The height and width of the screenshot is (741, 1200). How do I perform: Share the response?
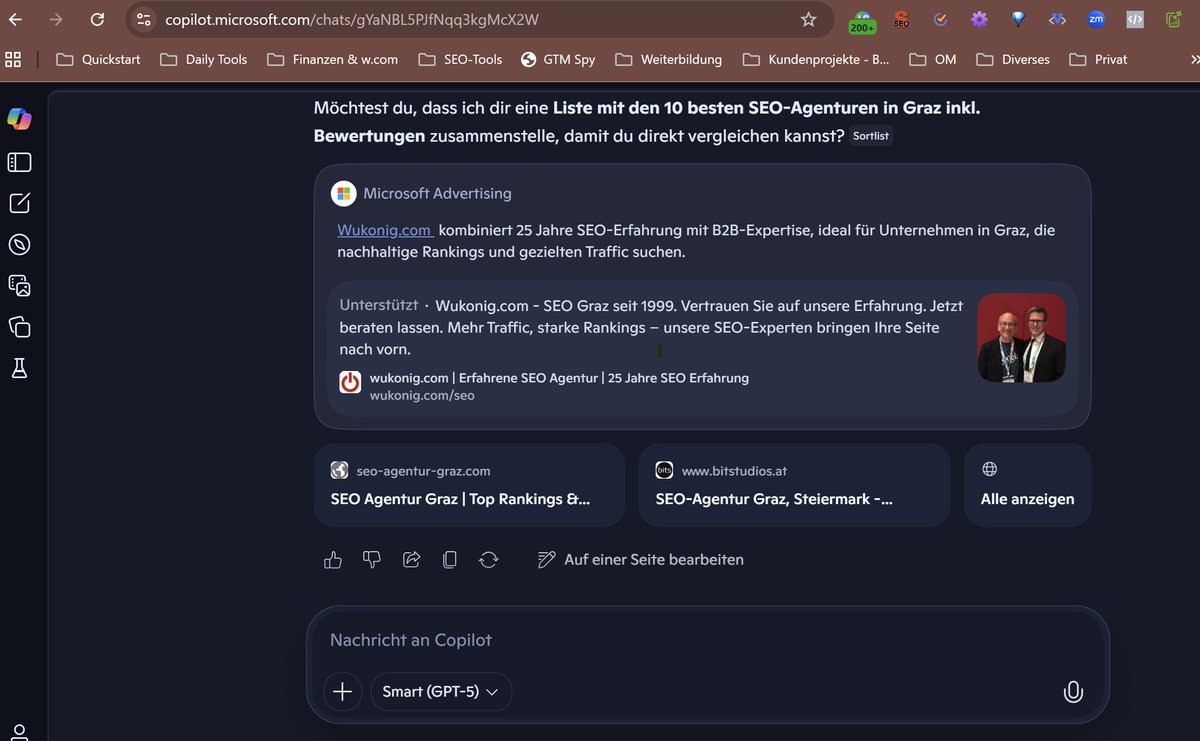point(411,560)
